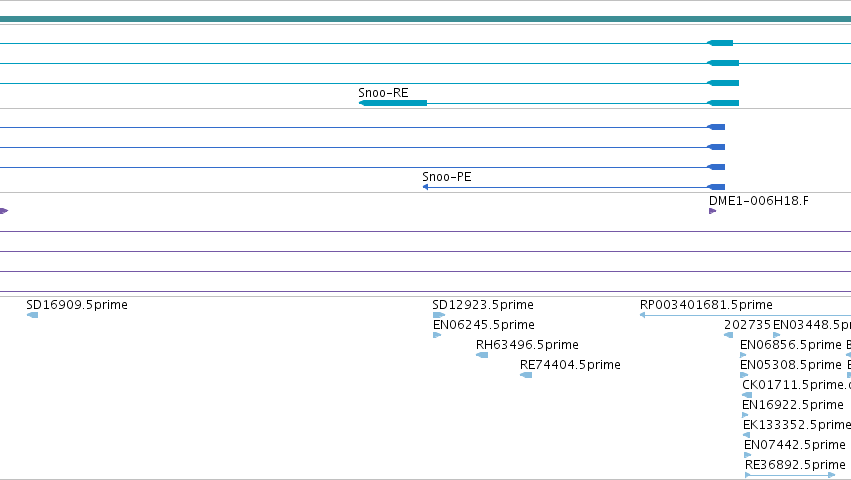
Task: Select the EN06856.5prime label
Action: [x=791, y=345]
